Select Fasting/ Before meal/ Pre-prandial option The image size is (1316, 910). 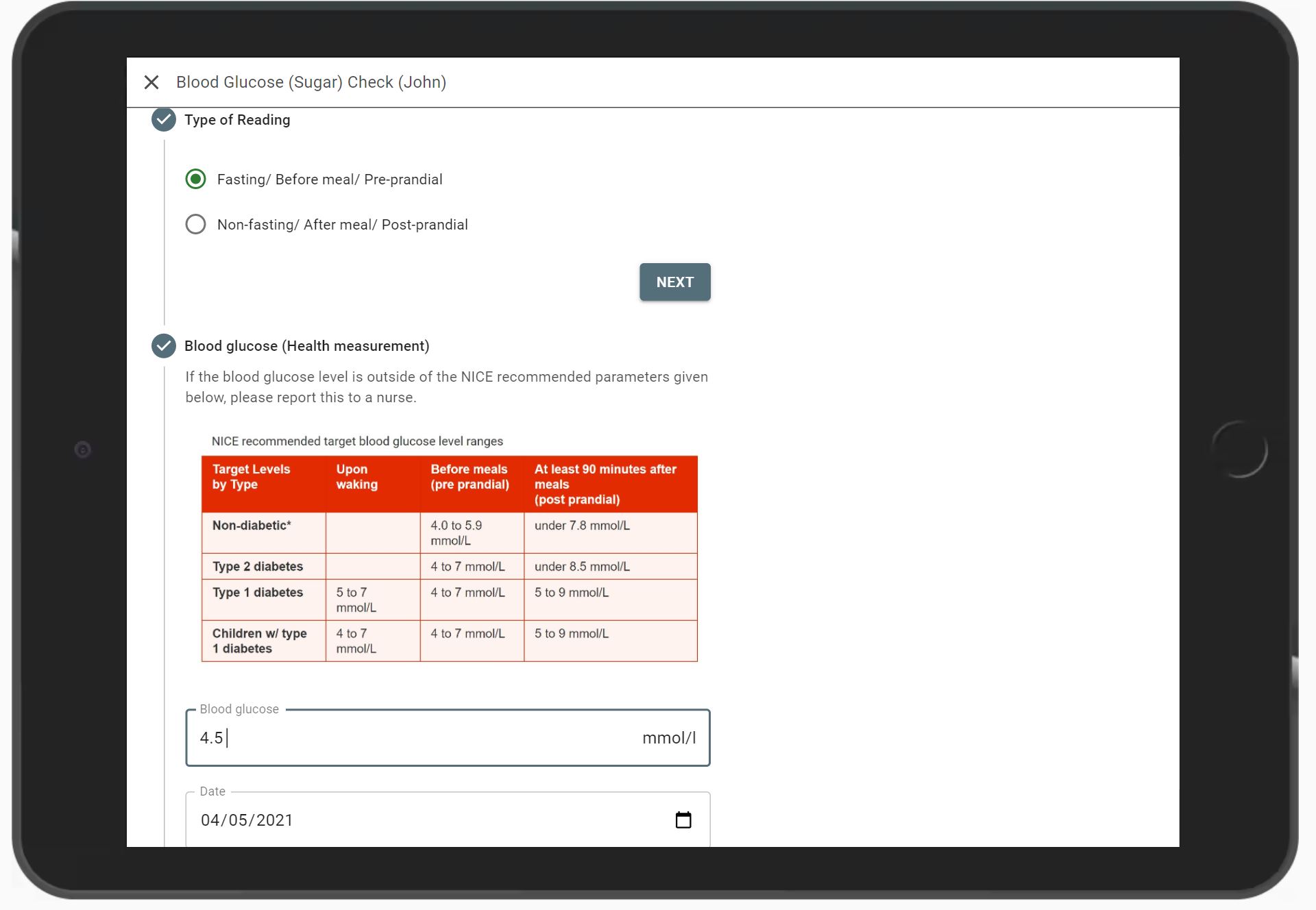195,180
